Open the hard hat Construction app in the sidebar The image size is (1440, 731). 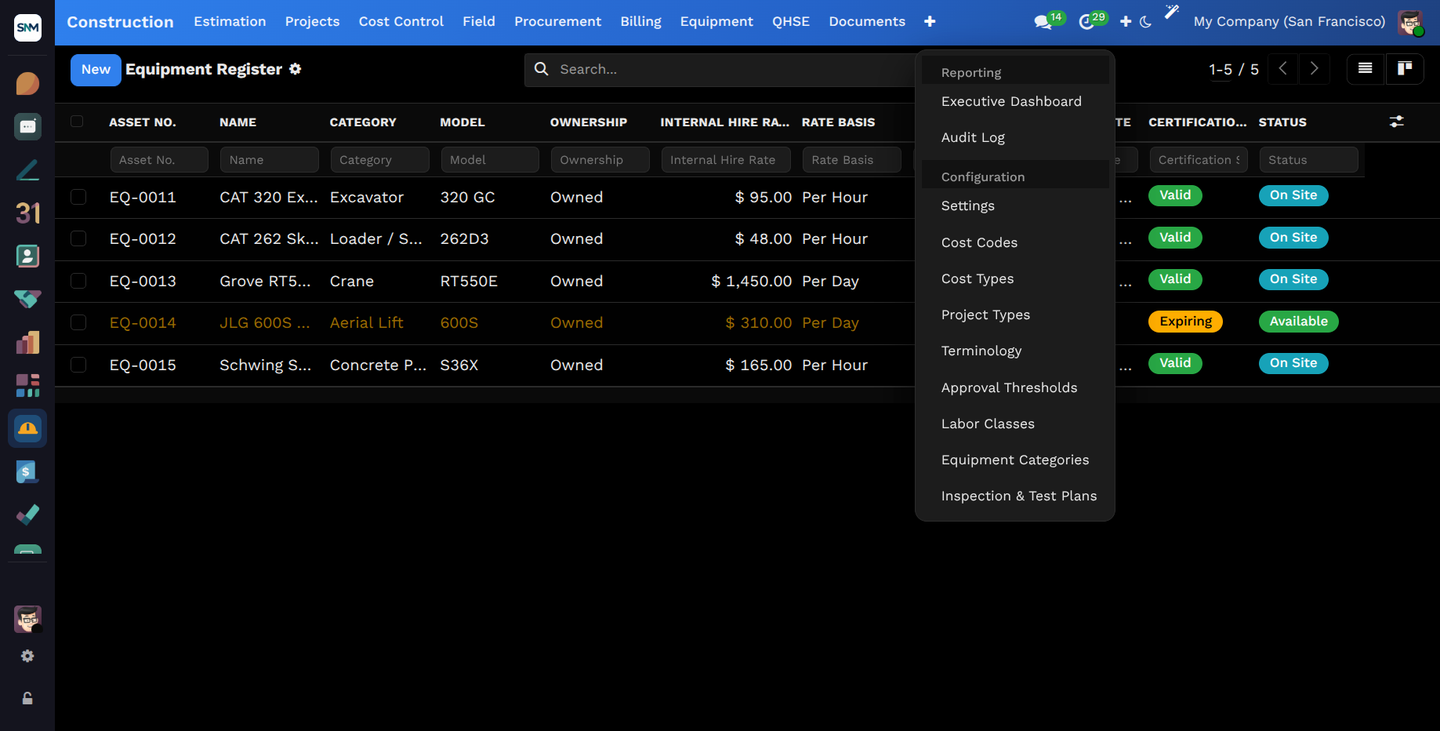(28, 429)
